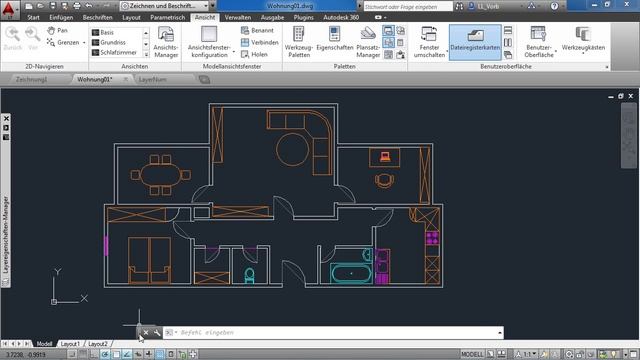640x360 pixels.
Task: Open quick access toolbar customize dropdown
Action: (213, 6)
